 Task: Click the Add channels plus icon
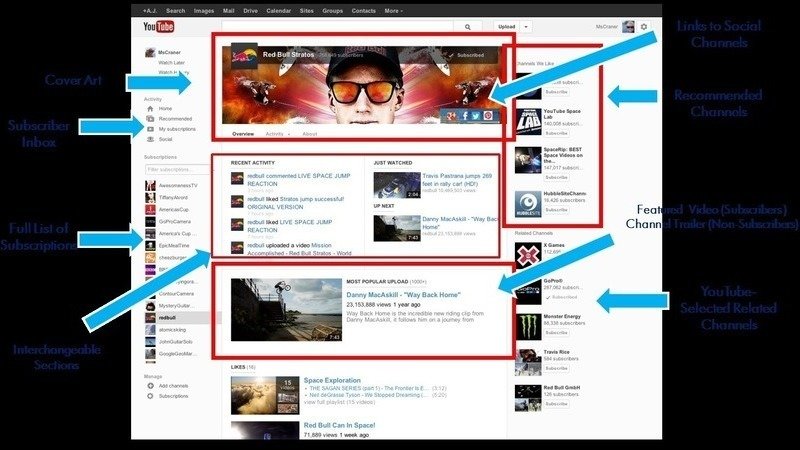150,386
